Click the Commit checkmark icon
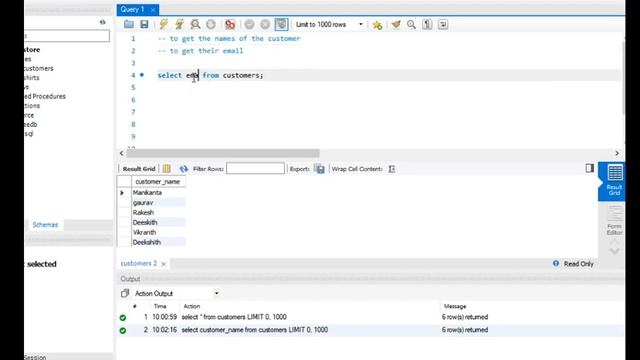The height and width of the screenshot is (360, 640). click(249, 24)
